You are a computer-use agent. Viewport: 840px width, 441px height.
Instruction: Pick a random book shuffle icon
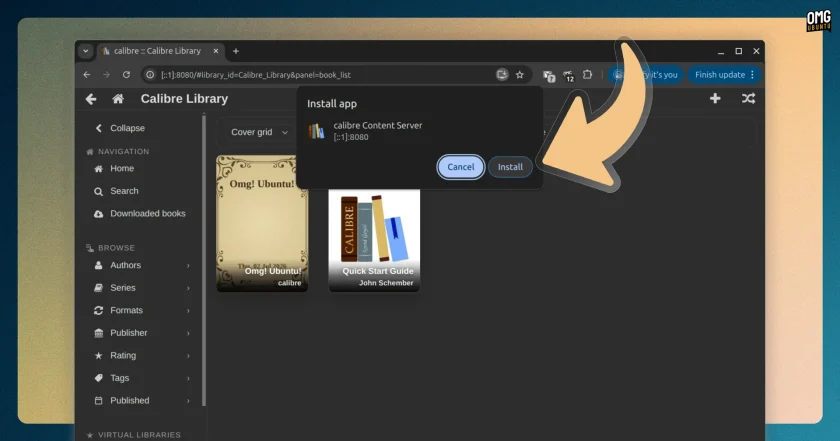[748, 99]
